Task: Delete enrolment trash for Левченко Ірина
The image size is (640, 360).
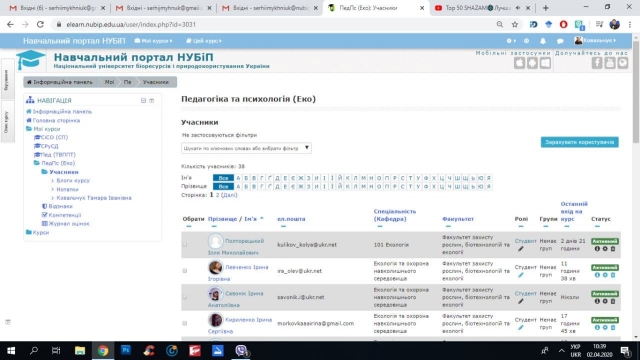Action: pyautogui.click(x=613, y=275)
